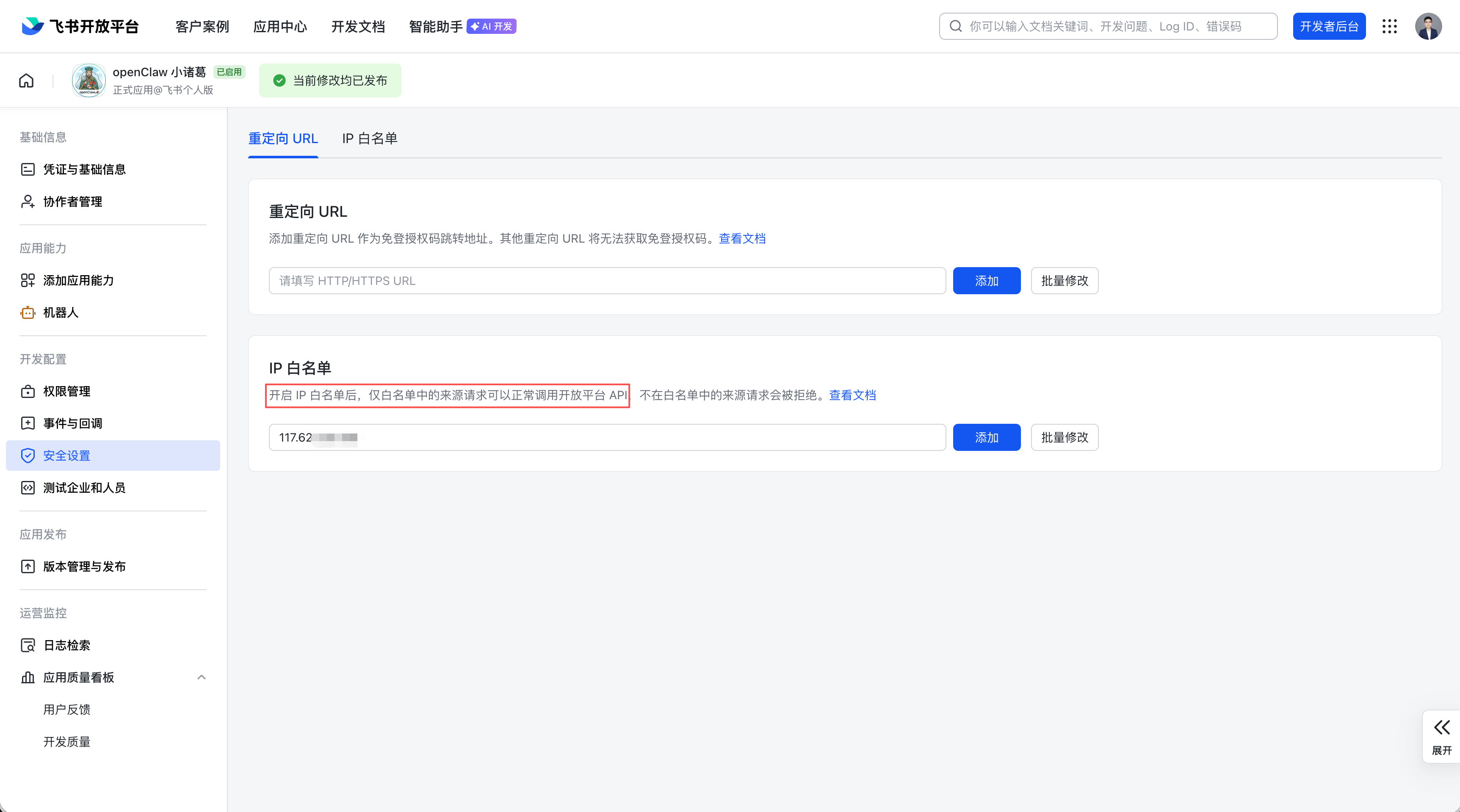
Task: Select the 协作者管理 sidebar icon
Action: pos(28,201)
